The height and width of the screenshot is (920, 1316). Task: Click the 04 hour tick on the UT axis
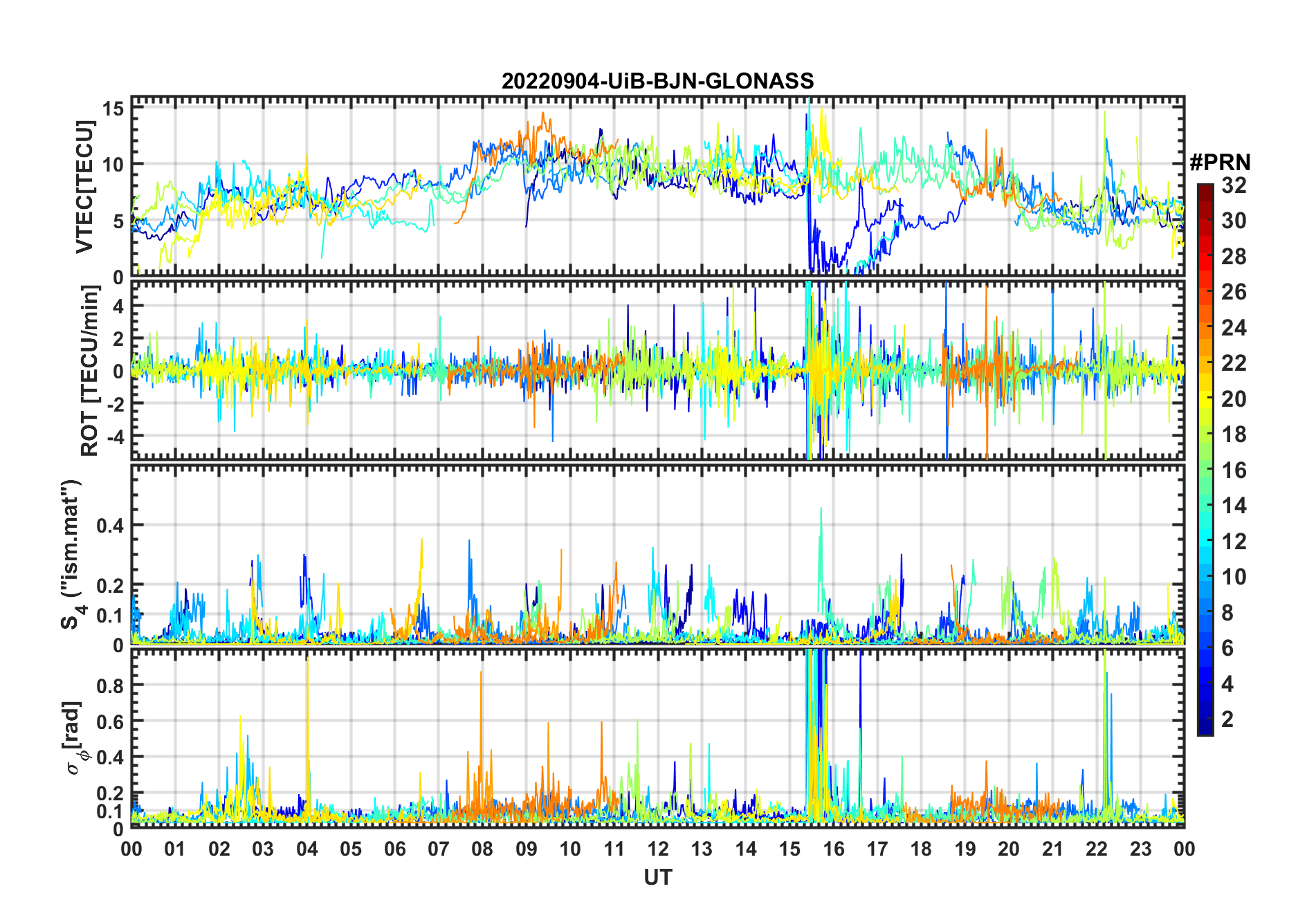point(307,849)
